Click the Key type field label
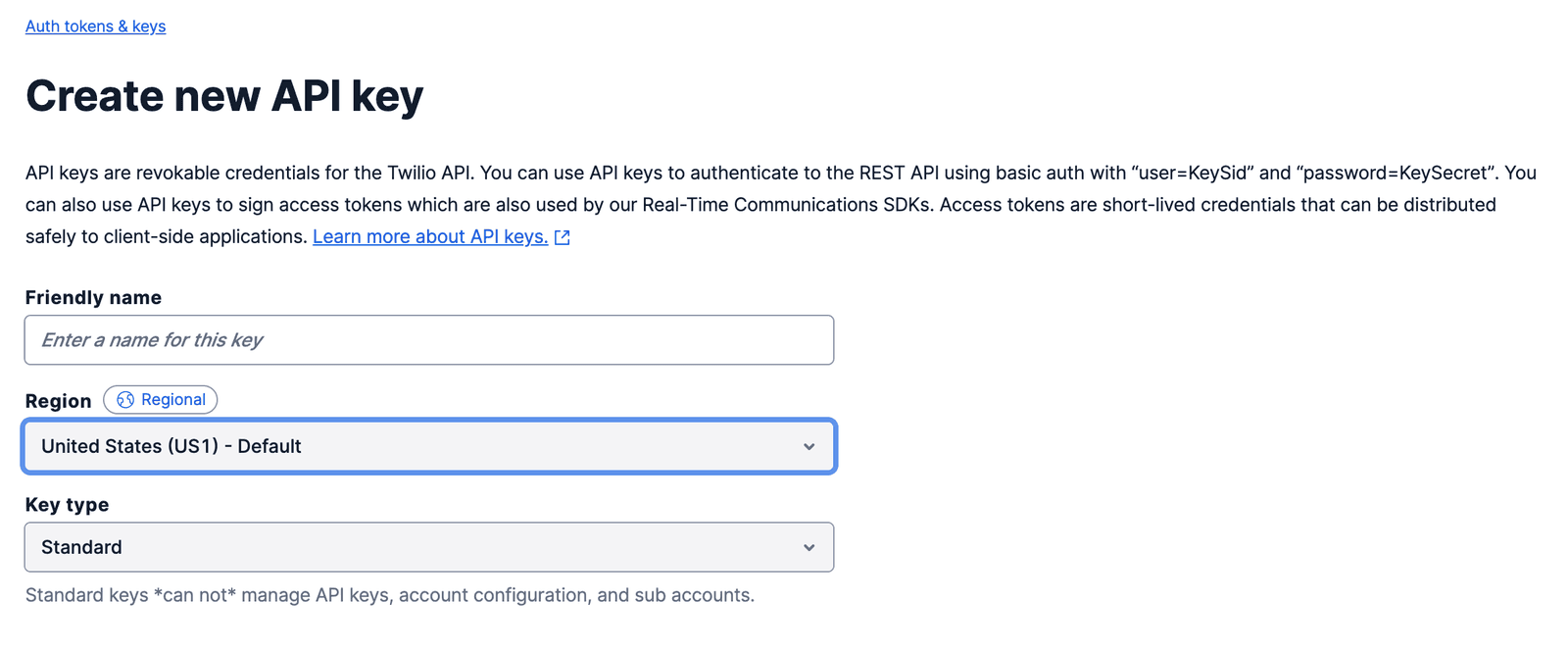The height and width of the screenshot is (652, 1568). tap(67, 505)
